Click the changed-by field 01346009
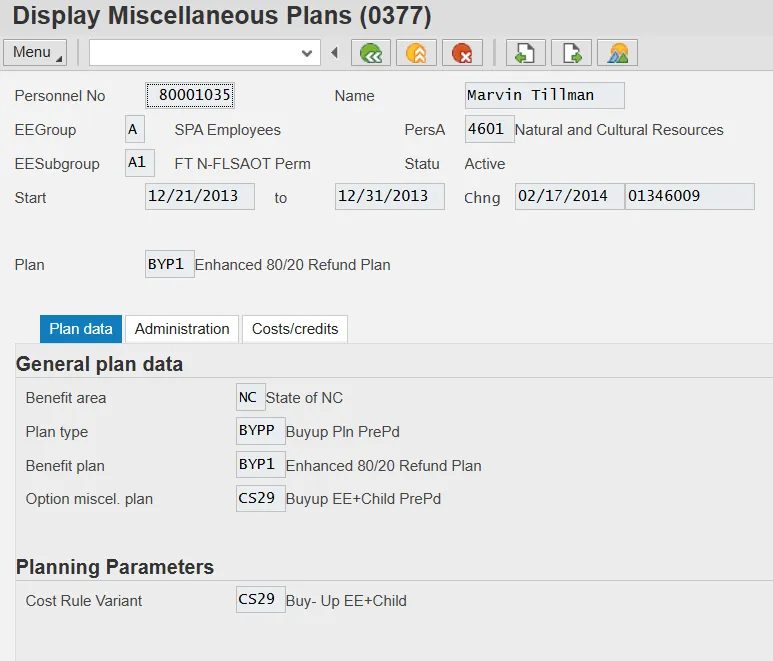This screenshot has width=773, height=661. coord(690,196)
